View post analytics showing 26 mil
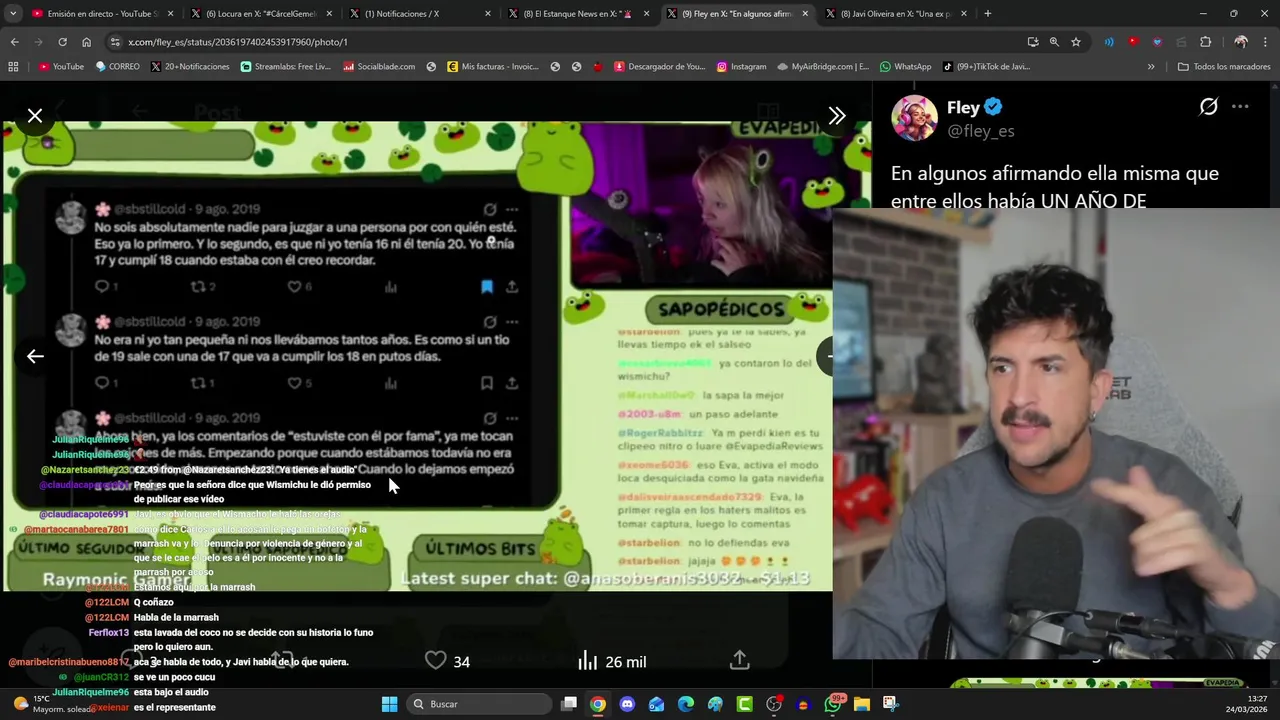The height and width of the screenshot is (720, 1280). point(612,661)
